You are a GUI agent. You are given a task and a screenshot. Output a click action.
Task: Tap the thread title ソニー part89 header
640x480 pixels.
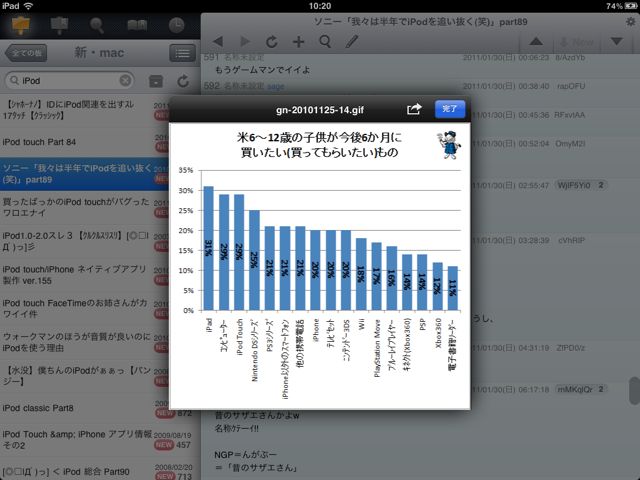click(420, 22)
